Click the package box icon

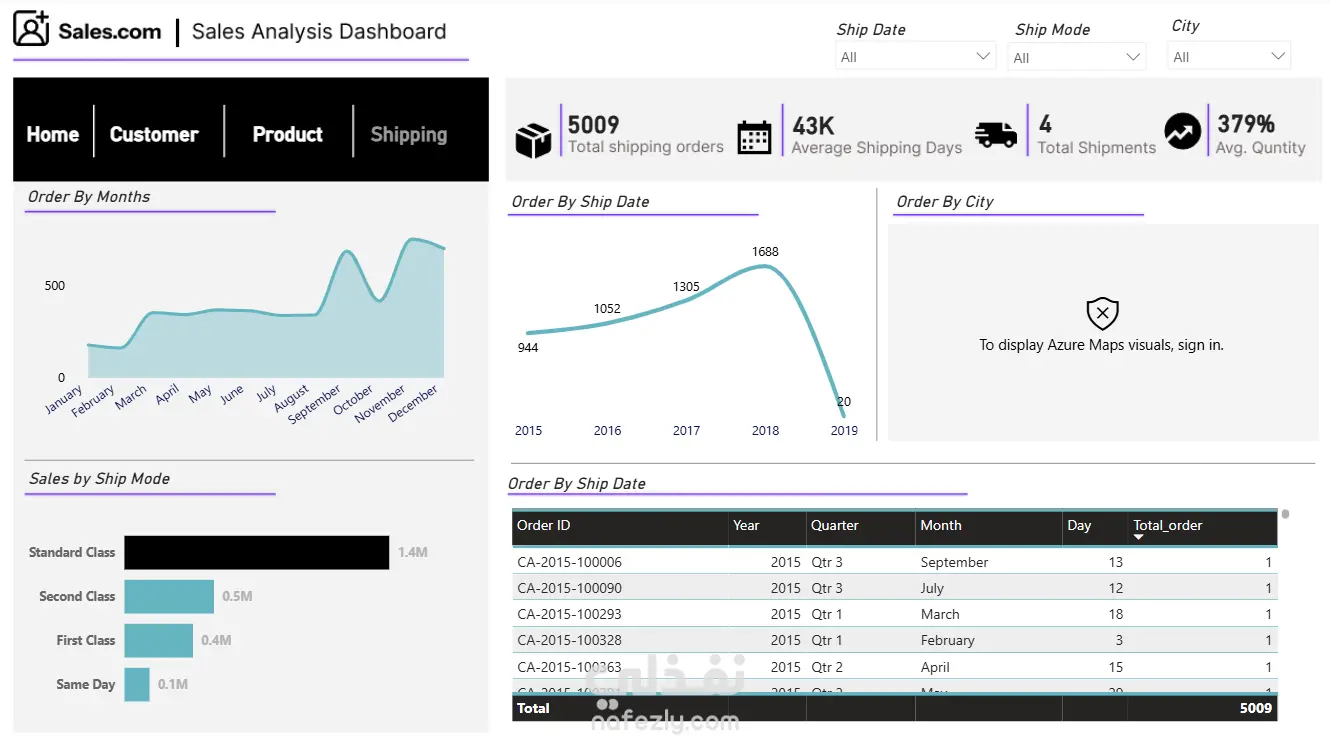(533, 141)
